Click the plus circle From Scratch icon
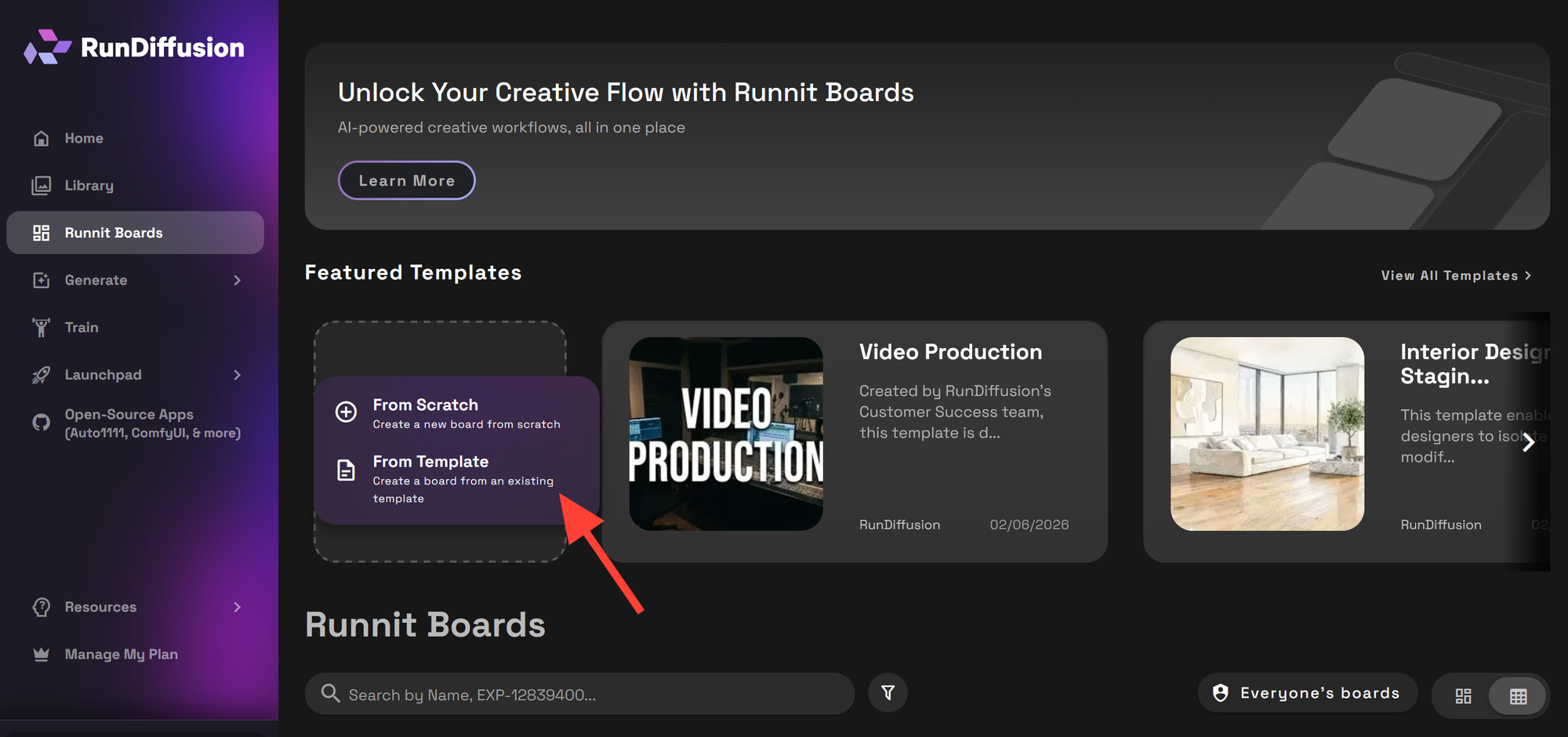This screenshot has width=1568, height=737. 346,412
